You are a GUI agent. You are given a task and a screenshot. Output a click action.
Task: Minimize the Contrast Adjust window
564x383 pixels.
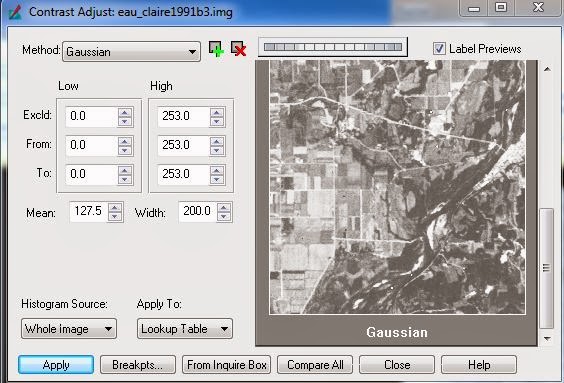pyautogui.click(x=474, y=8)
